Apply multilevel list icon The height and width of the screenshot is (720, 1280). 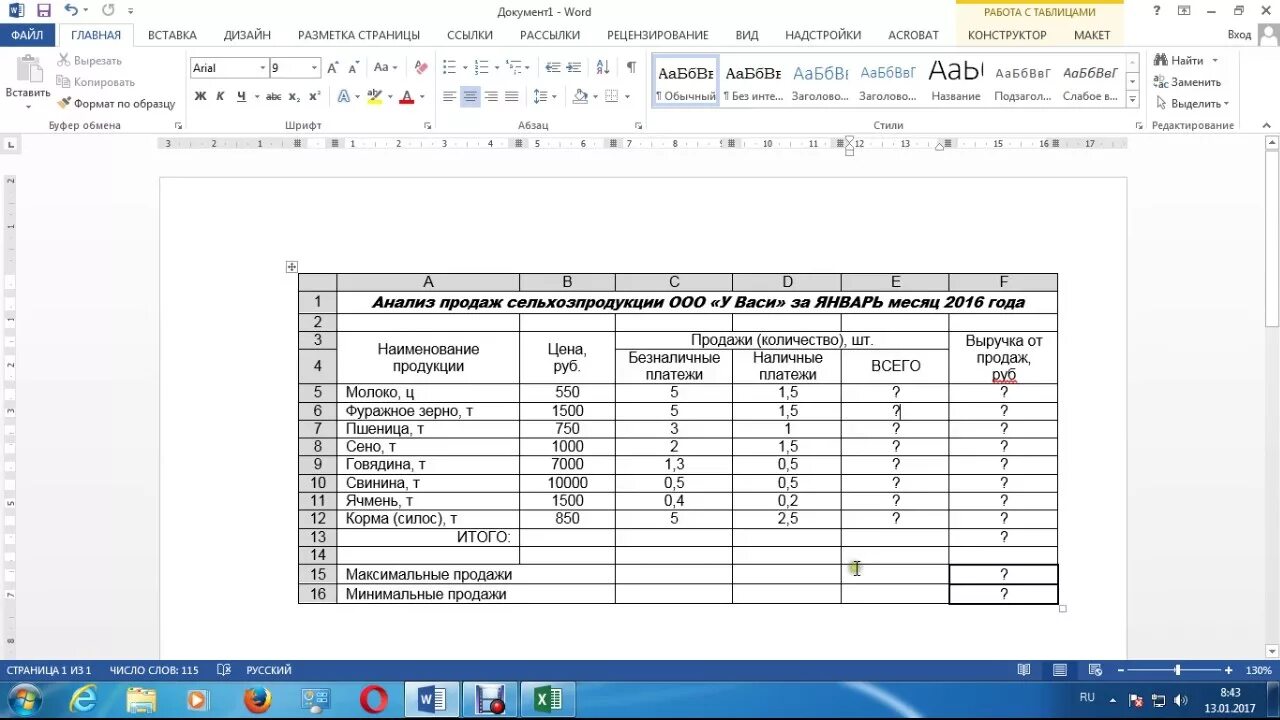(x=515, y=68)
